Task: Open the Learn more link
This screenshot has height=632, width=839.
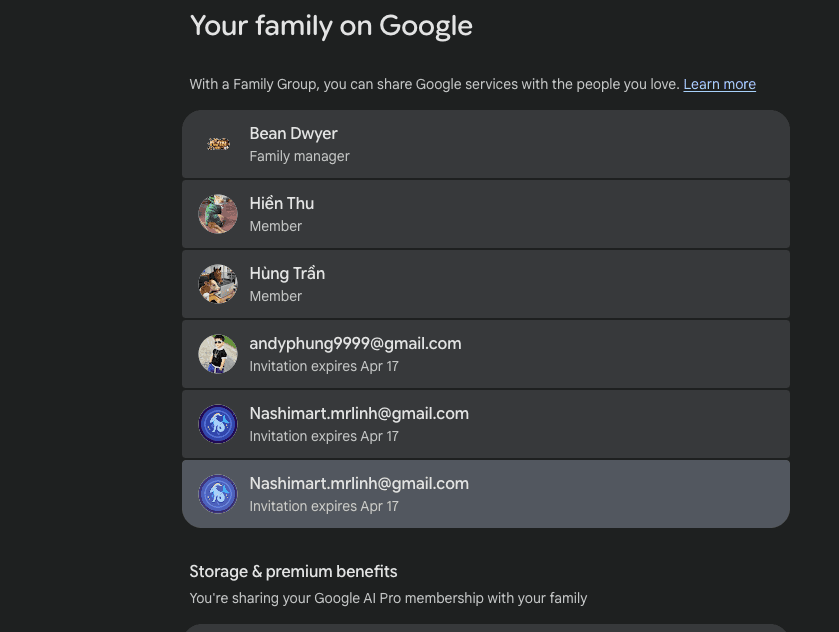Action: tap(719, 85)
